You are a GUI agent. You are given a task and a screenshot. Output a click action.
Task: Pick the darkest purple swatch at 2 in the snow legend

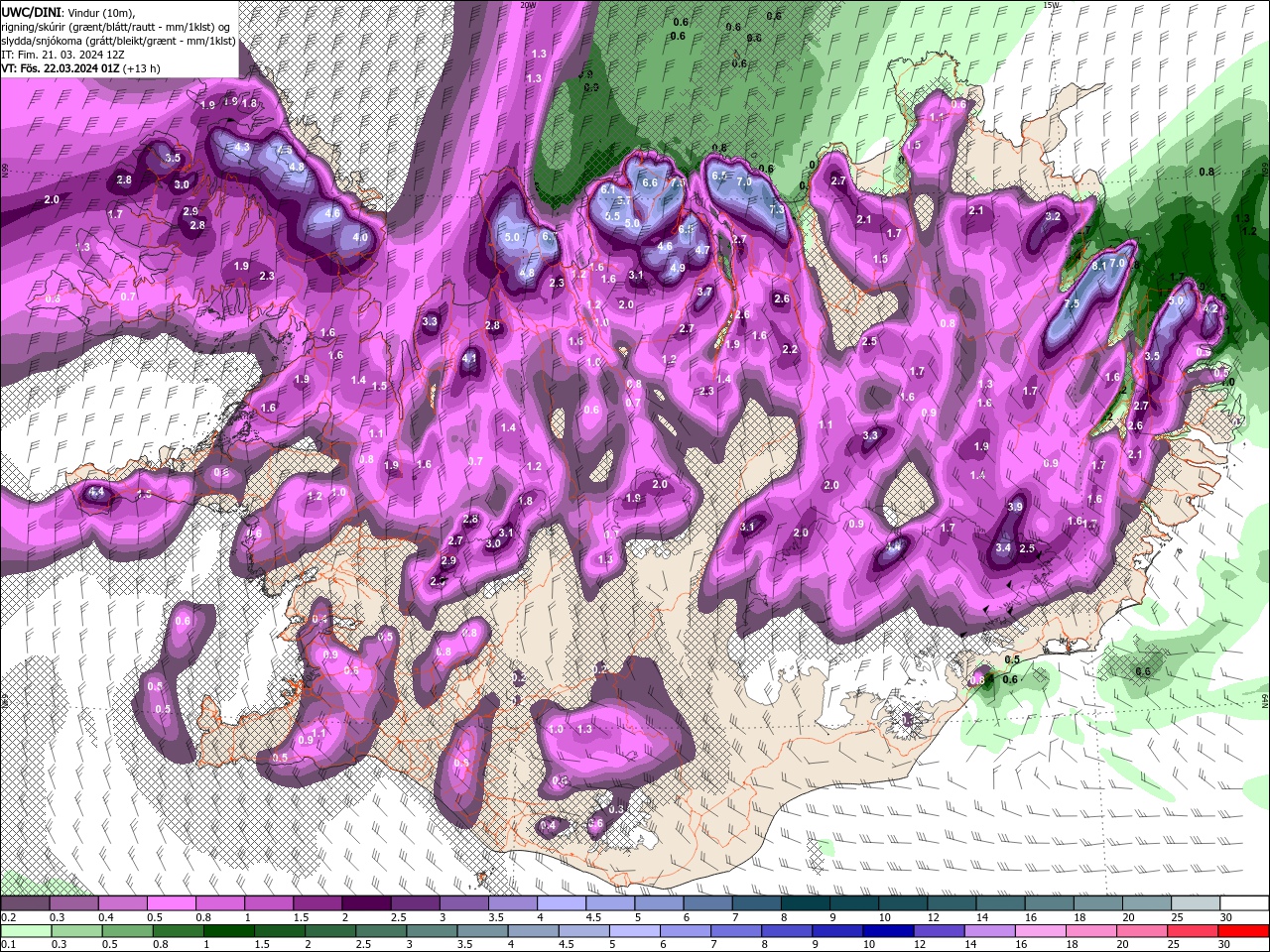366,903
